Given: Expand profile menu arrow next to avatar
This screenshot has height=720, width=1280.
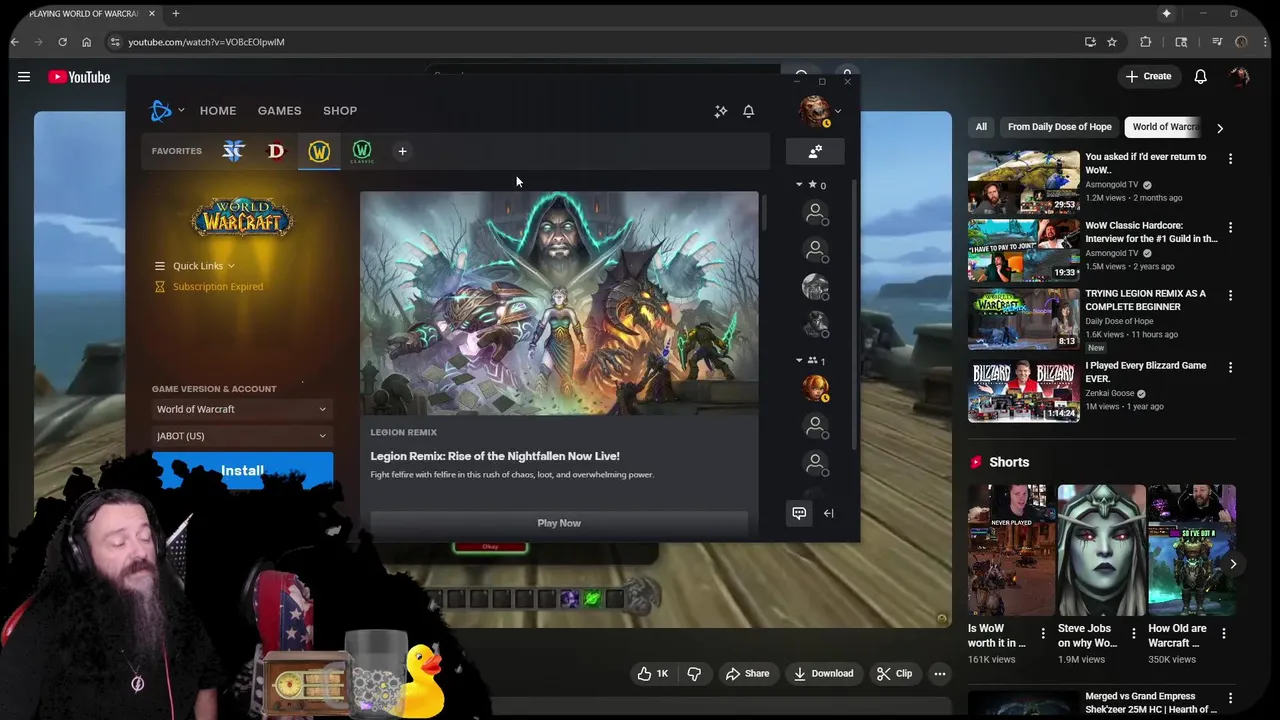Looking at the screenshot, I should [x=838, y=111].
